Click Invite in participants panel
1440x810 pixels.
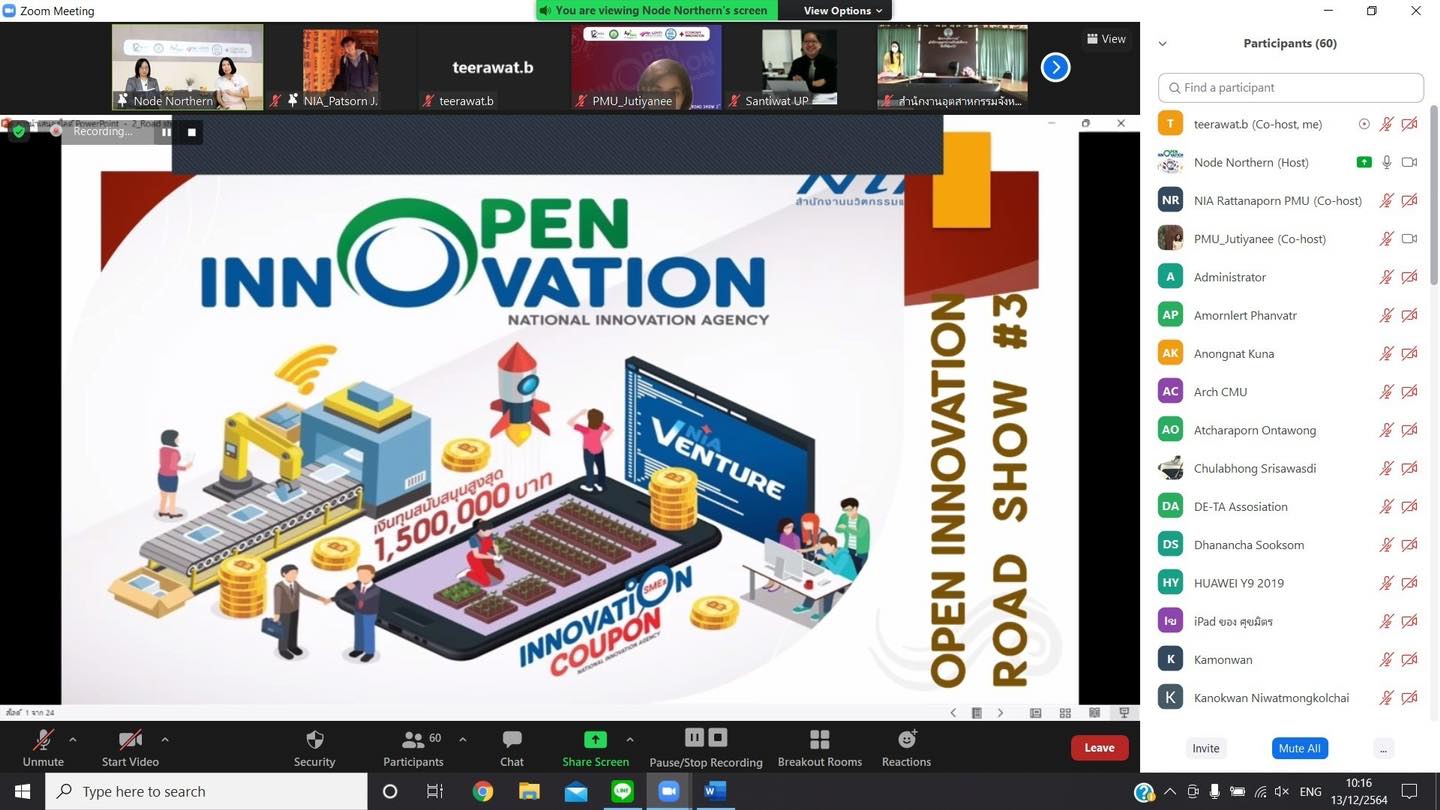pos(1206,748)
